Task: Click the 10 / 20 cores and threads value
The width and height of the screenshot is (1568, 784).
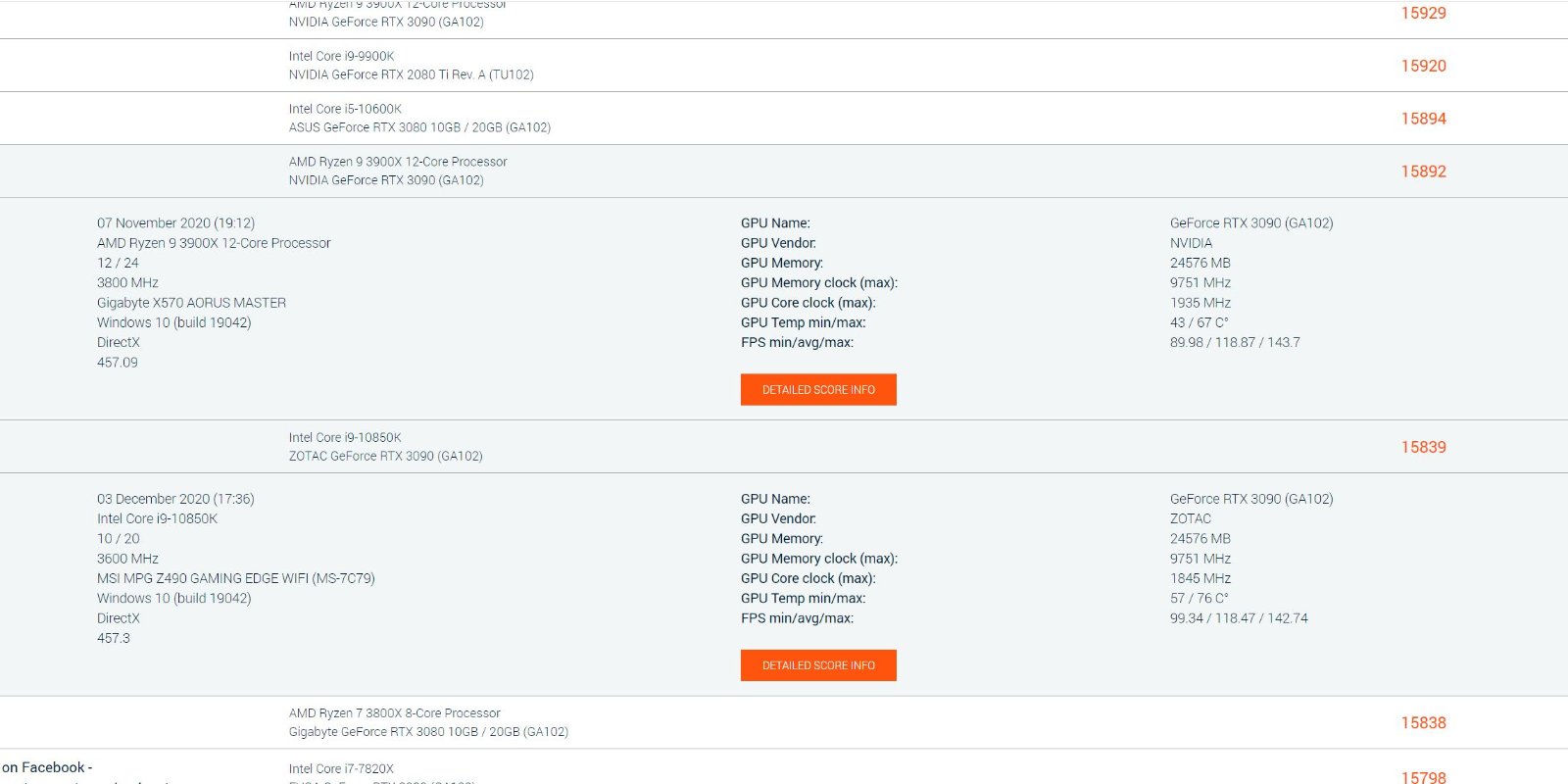Action: pos(118,539)
